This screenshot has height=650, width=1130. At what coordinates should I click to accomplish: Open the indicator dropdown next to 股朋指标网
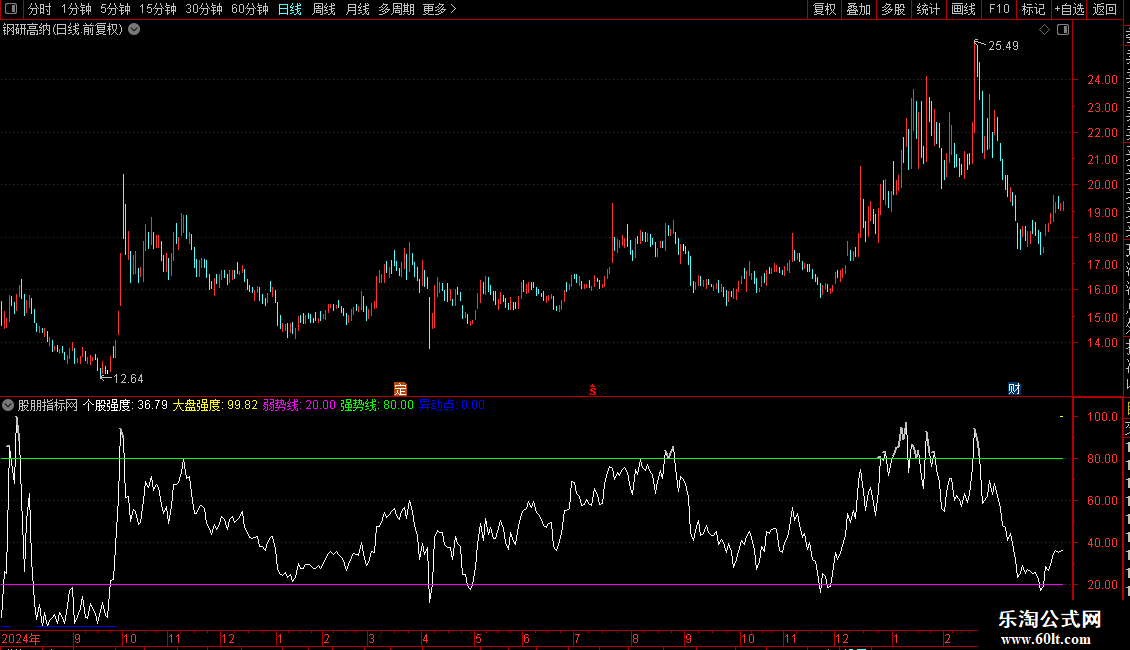point(8,406)
